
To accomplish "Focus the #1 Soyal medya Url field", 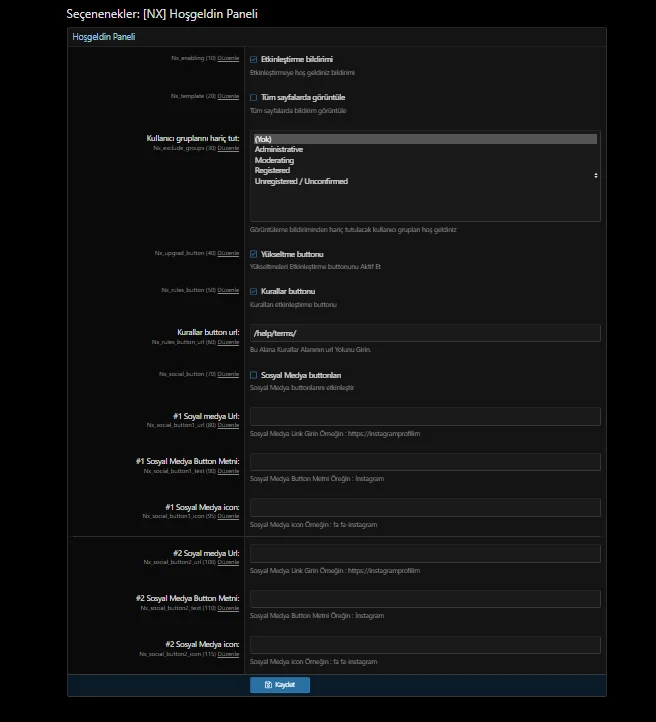I will pyautogui.click(x=425, y=416).
